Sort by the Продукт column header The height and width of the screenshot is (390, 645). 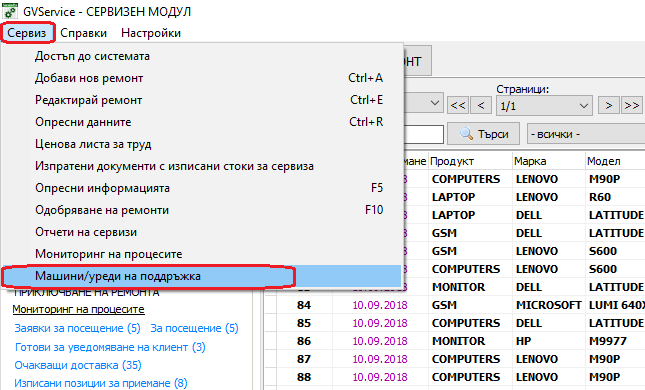(470, 161)
